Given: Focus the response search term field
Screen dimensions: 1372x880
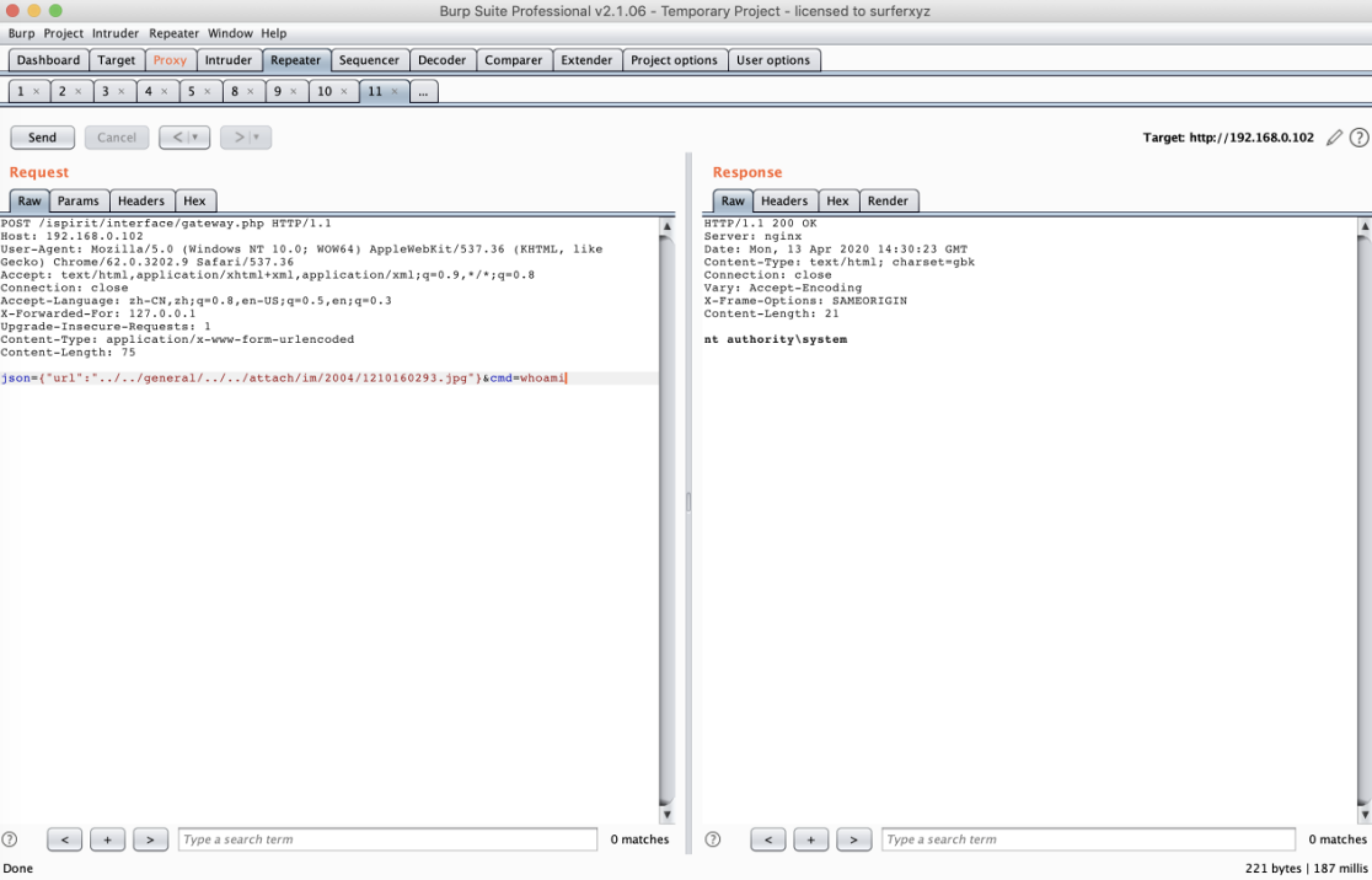Looking at the screenshot, I should pyautogui.click(x=1087, y=839).
